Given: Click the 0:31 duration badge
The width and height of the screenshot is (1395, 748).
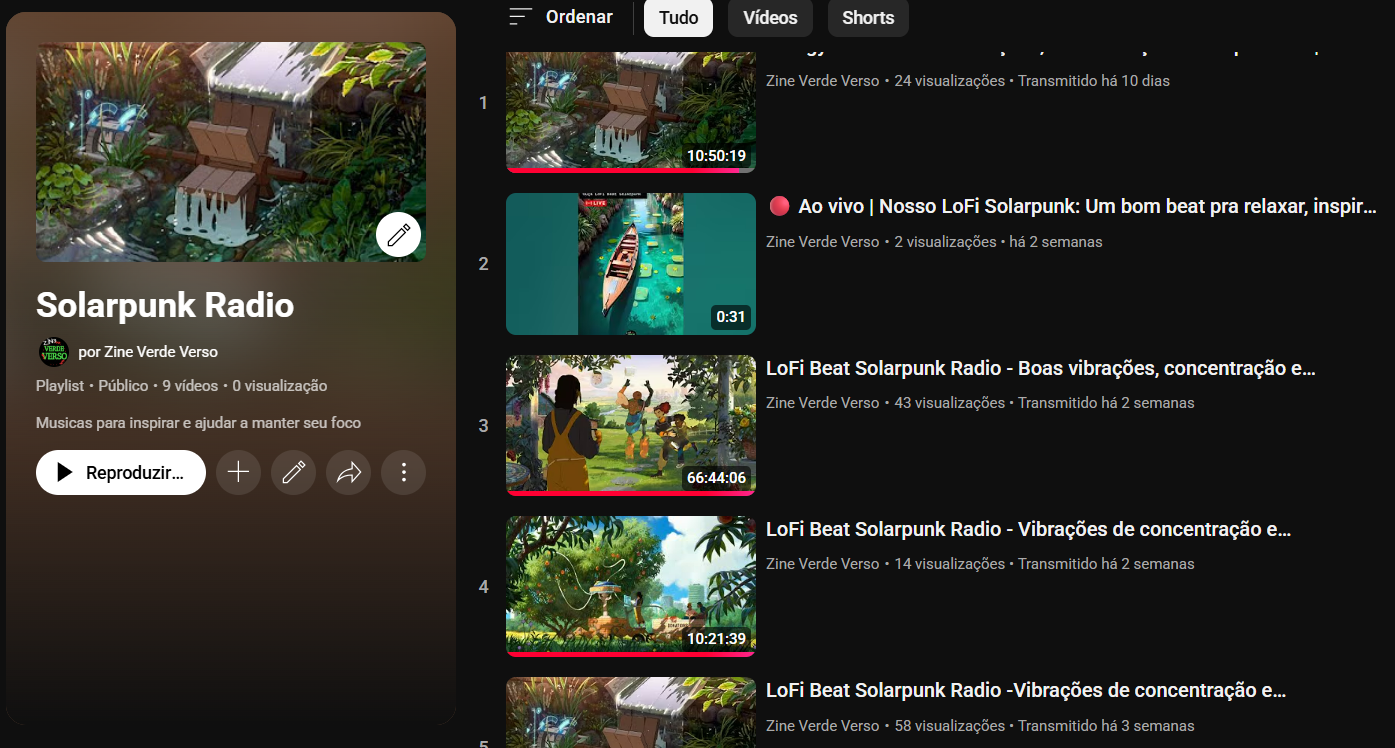Looking at the screenshot, I should tap(731, 317).
